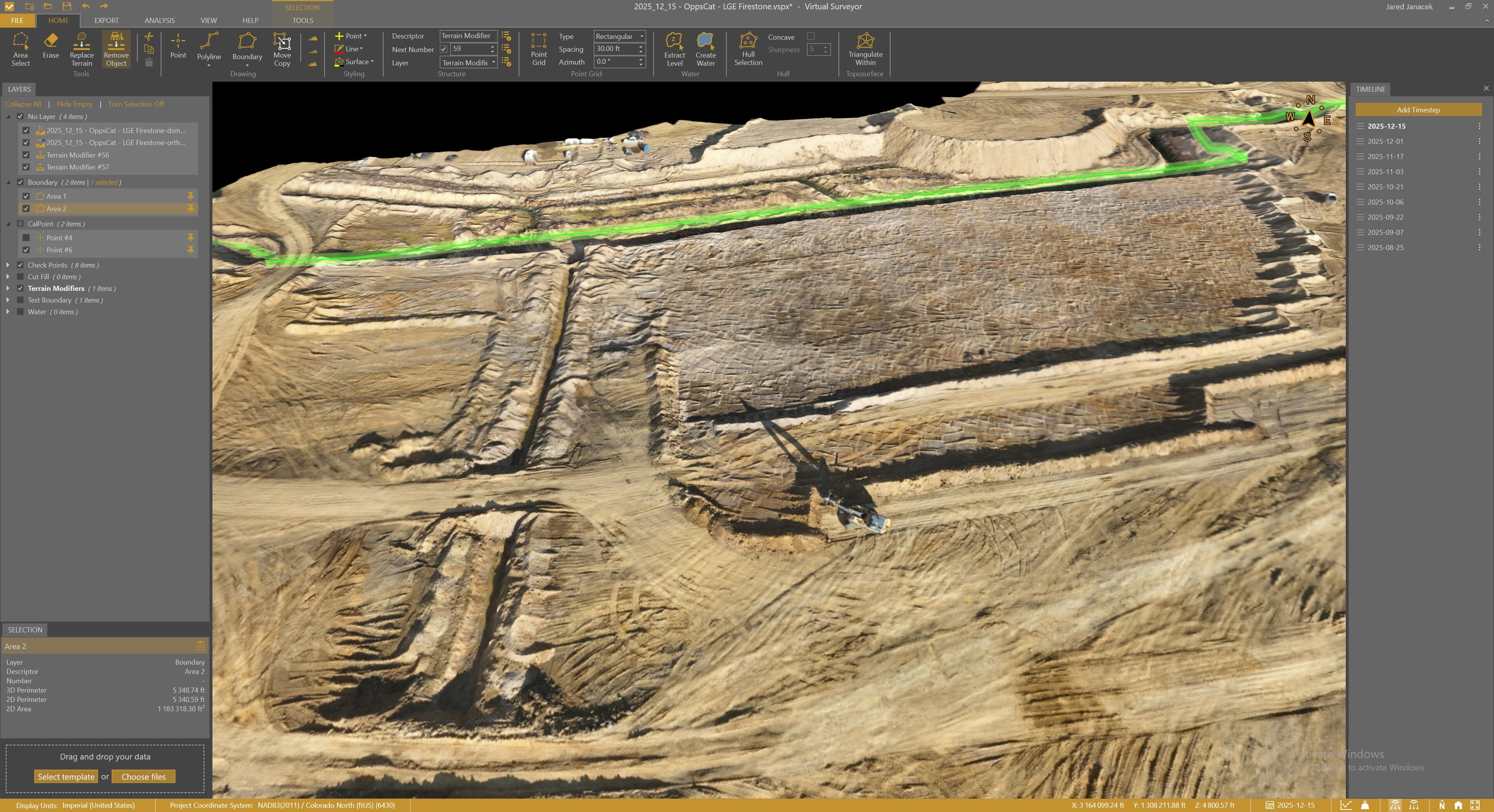
Task: Activate the Erase tool
Action: [x=51, y=46]
